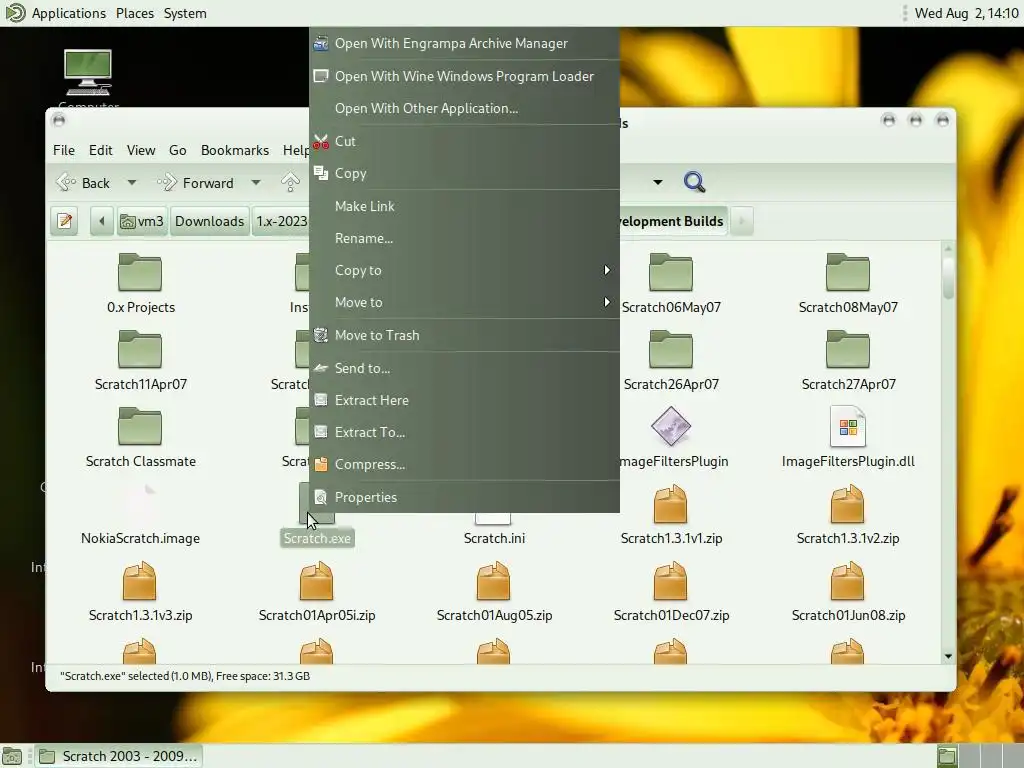Screen dimensions: 1024x768
Task: Click the Back button
Action: point(84,183)
